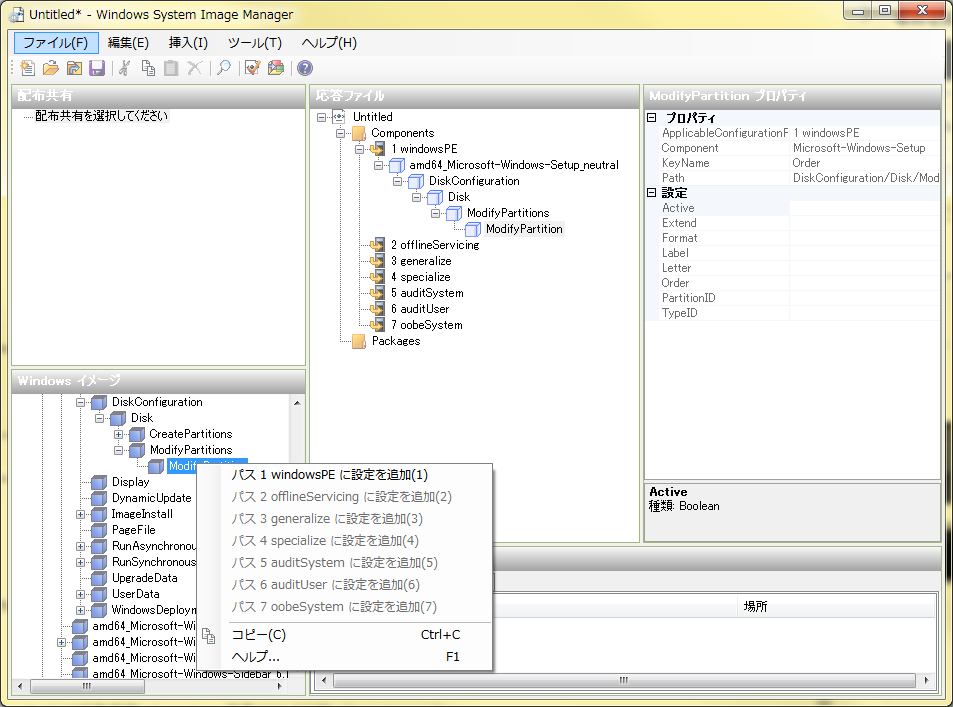
Task: Open the ツール(T) menu
Action: tap(255, 43)
